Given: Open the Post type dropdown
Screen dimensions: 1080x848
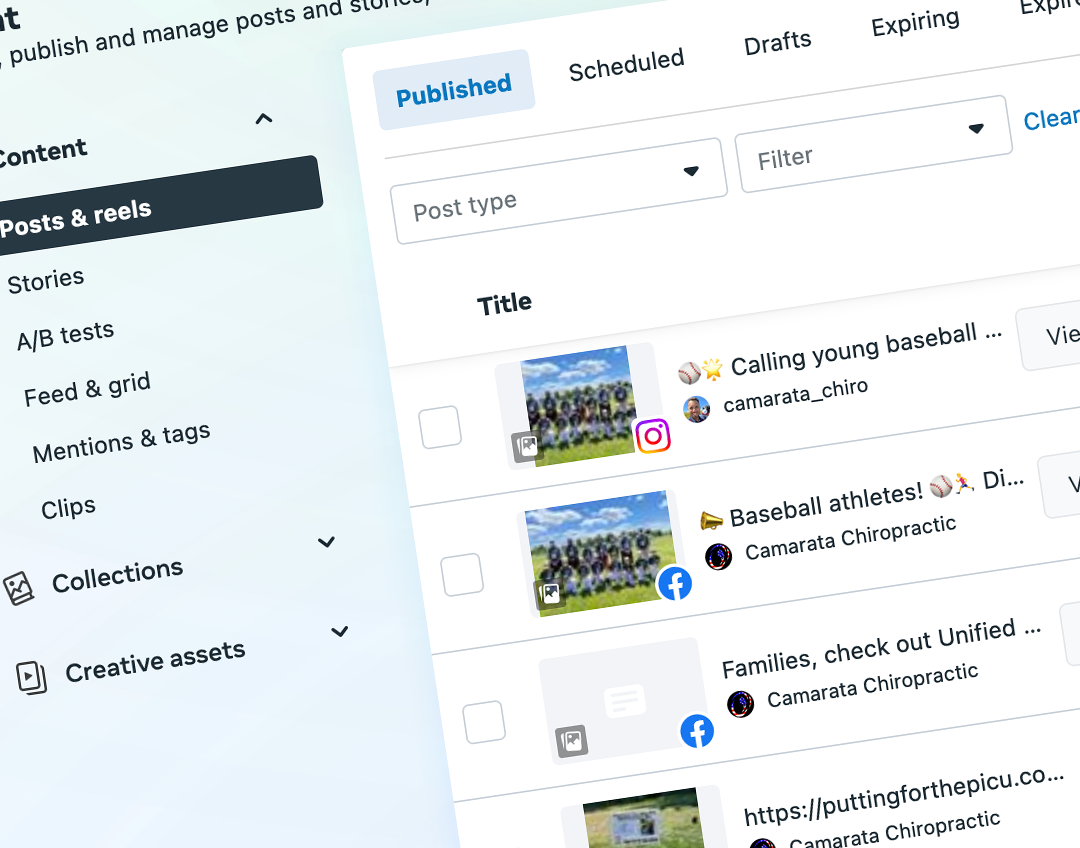Looking at the screenshot, I should pyautogui.click(x=559, y=184).
